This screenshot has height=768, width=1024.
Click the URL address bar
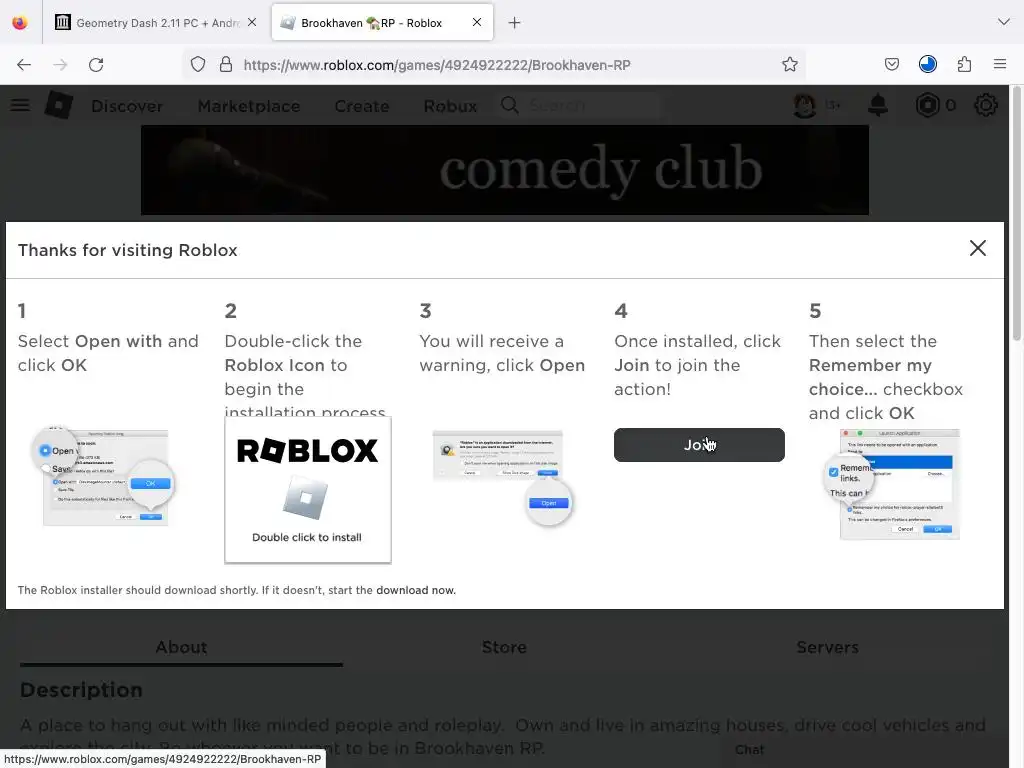click(x=495, y=65)
